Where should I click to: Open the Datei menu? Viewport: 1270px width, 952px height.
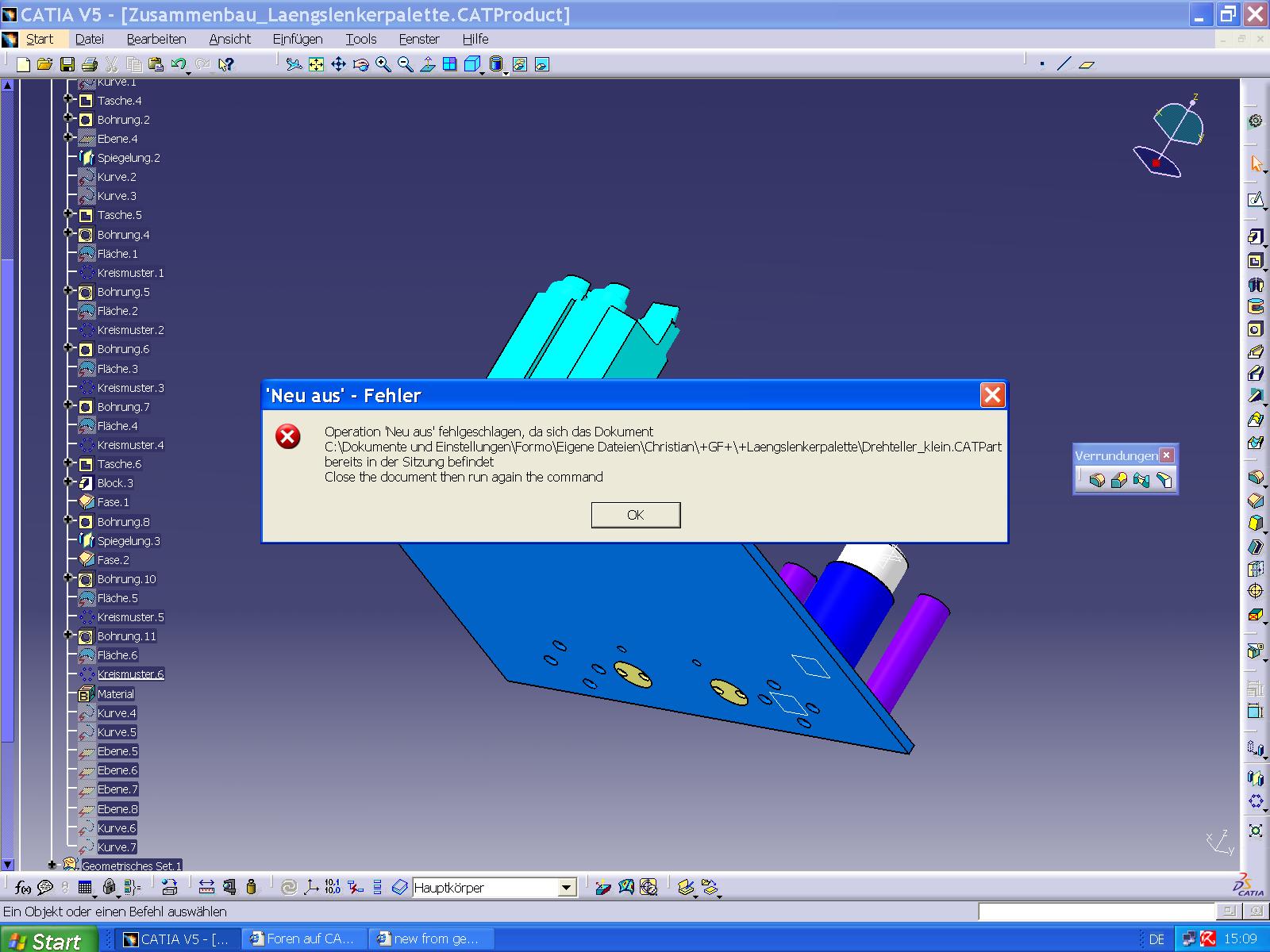[x=90, y=39]
